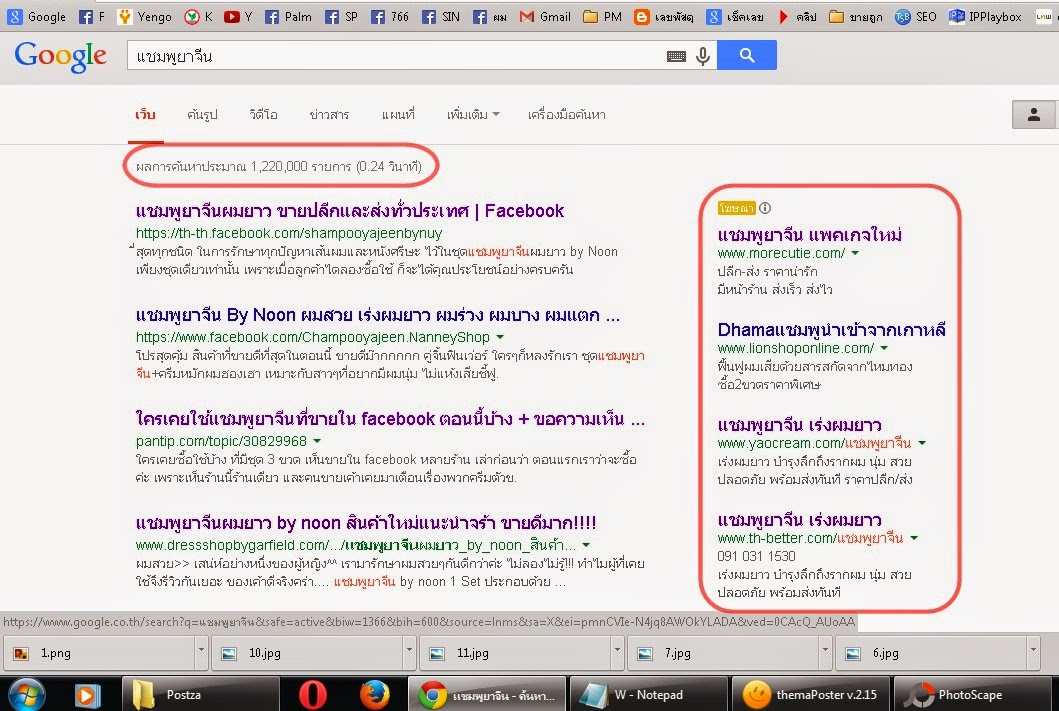Open the SEO bookmark
Screen dimensions: 1059x711
point(916,17)
